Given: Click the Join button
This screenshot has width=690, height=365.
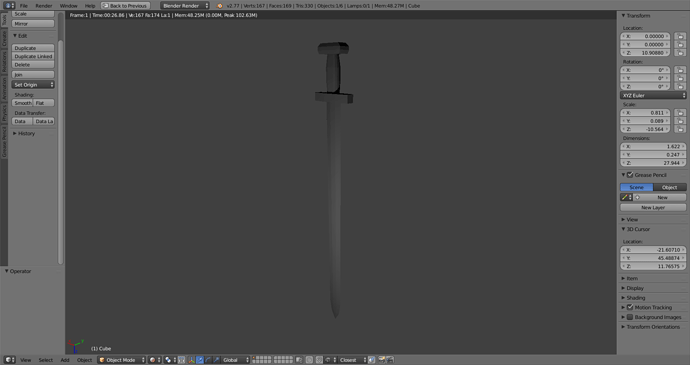Looking at the screenshot, I should pyautogui.click(x=33, y=74).
